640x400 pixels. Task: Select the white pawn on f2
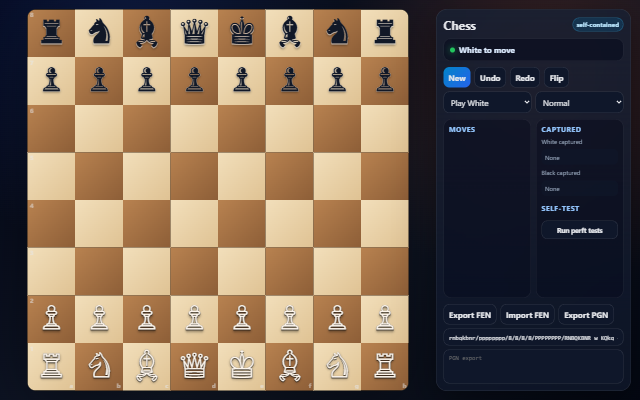289,319
